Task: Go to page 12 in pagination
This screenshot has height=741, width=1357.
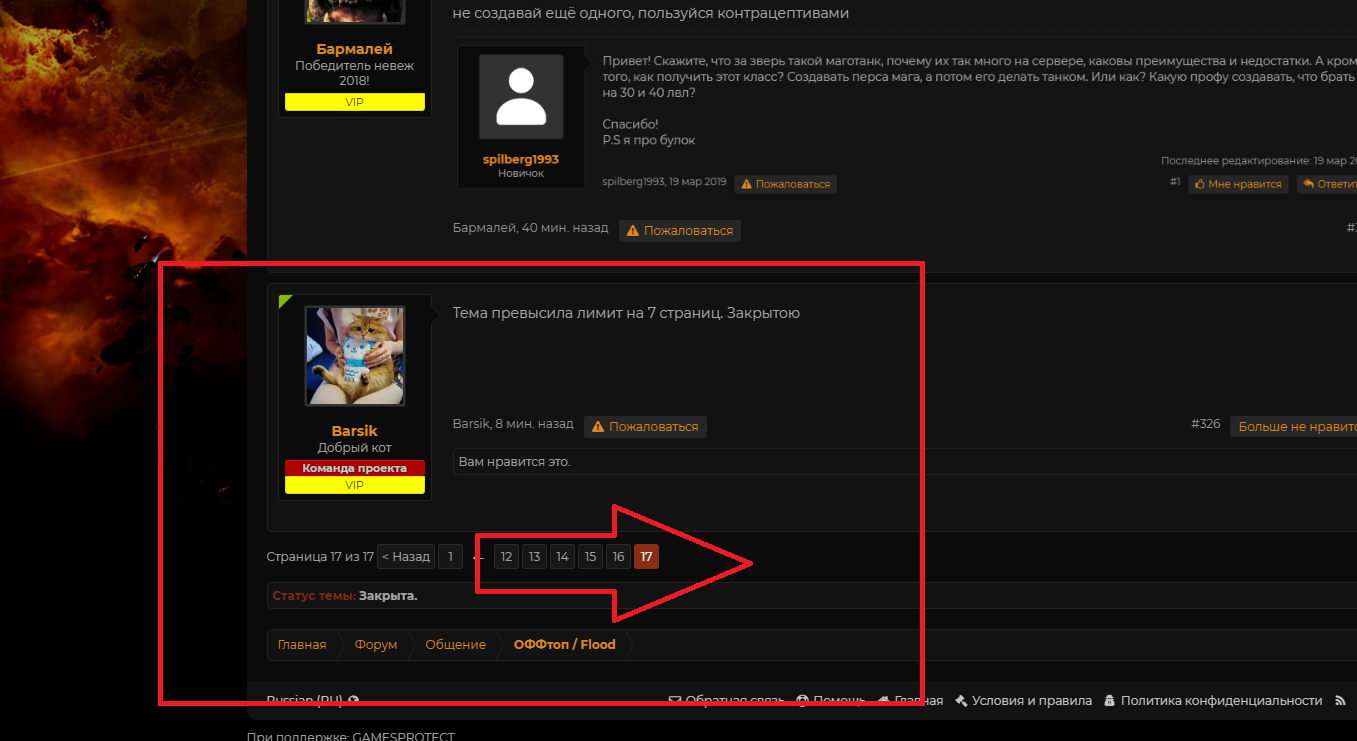Action: click(506, 557)
